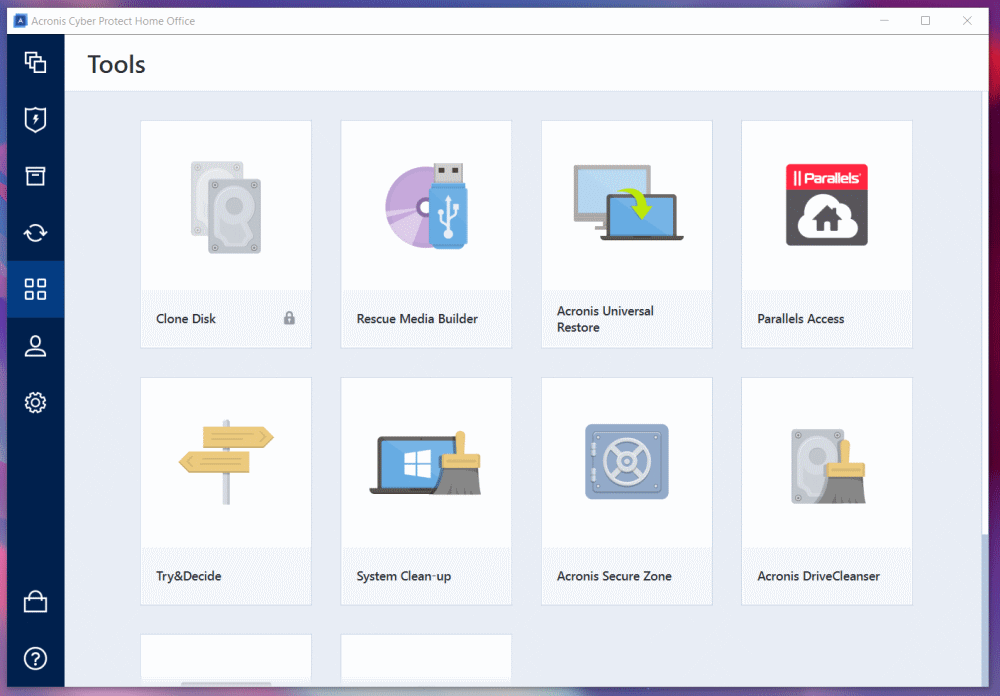Click the partially visible tile below Try&Decide
The height and width of the screenshot is (696, 1000).
[225, 660]
